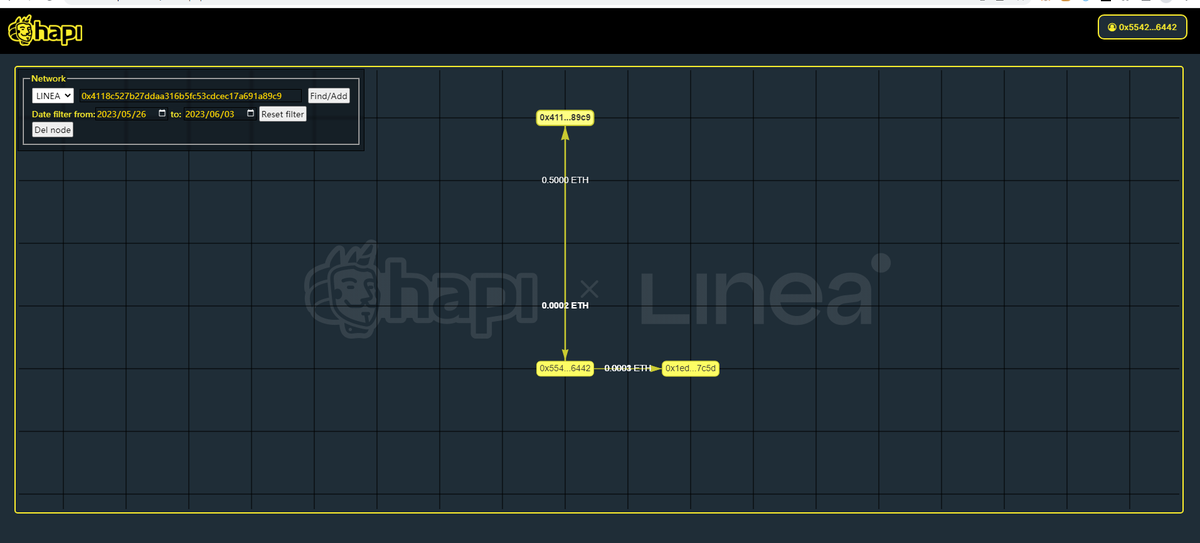Select the graph node 0x1ed...7c5d
The image size is (1200, 543).
point(691,369)
